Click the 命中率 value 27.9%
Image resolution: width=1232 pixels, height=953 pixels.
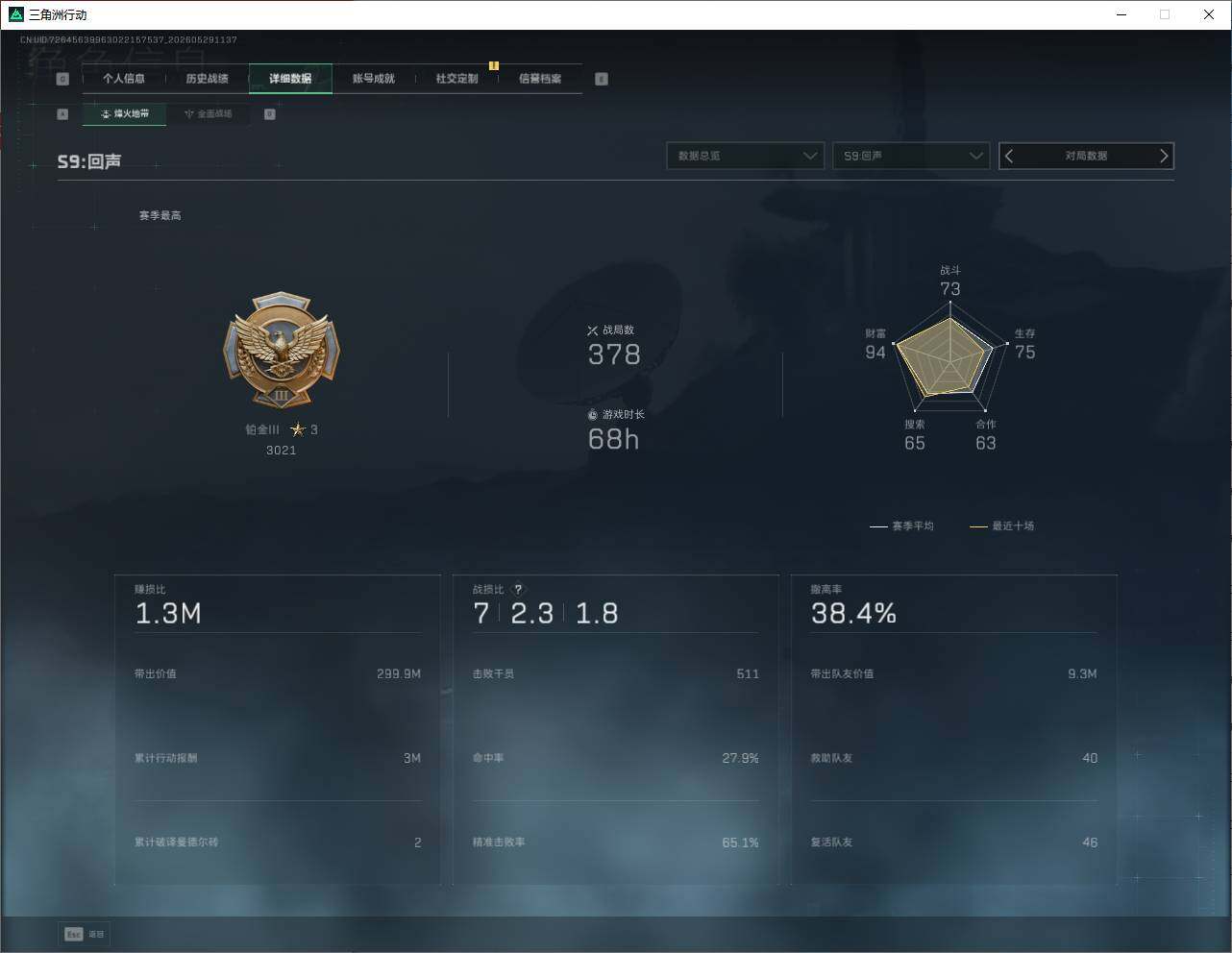741,759
